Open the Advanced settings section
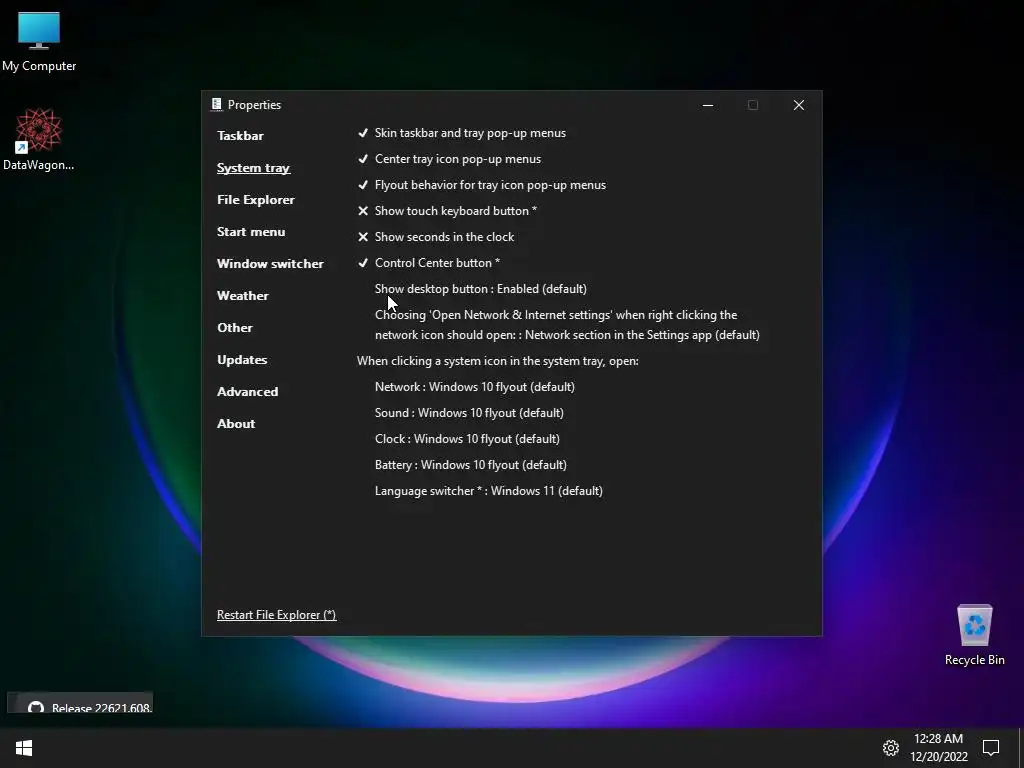This screenshot has width=1024, height=768. tap(248, 392)
